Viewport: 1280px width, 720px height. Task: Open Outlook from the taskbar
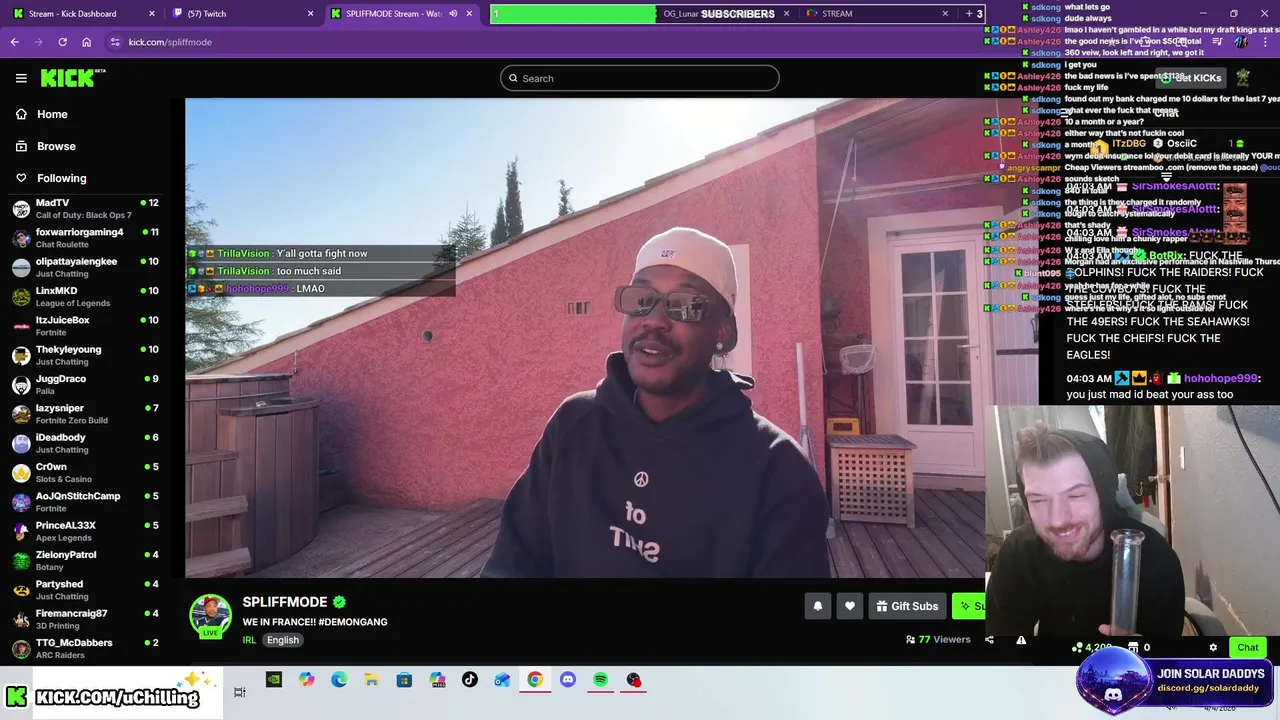[502, 680]
